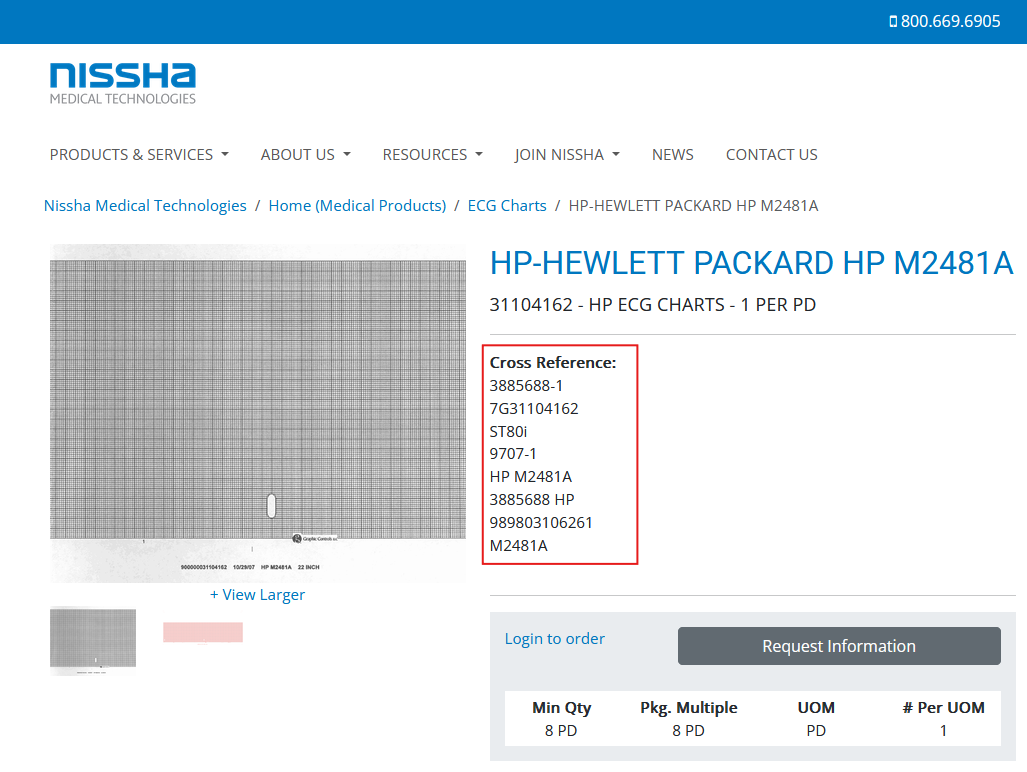Screen dimensions: 1027x772
Task: Call the 800.669.6905 phone number
Action: pos(944,22)
